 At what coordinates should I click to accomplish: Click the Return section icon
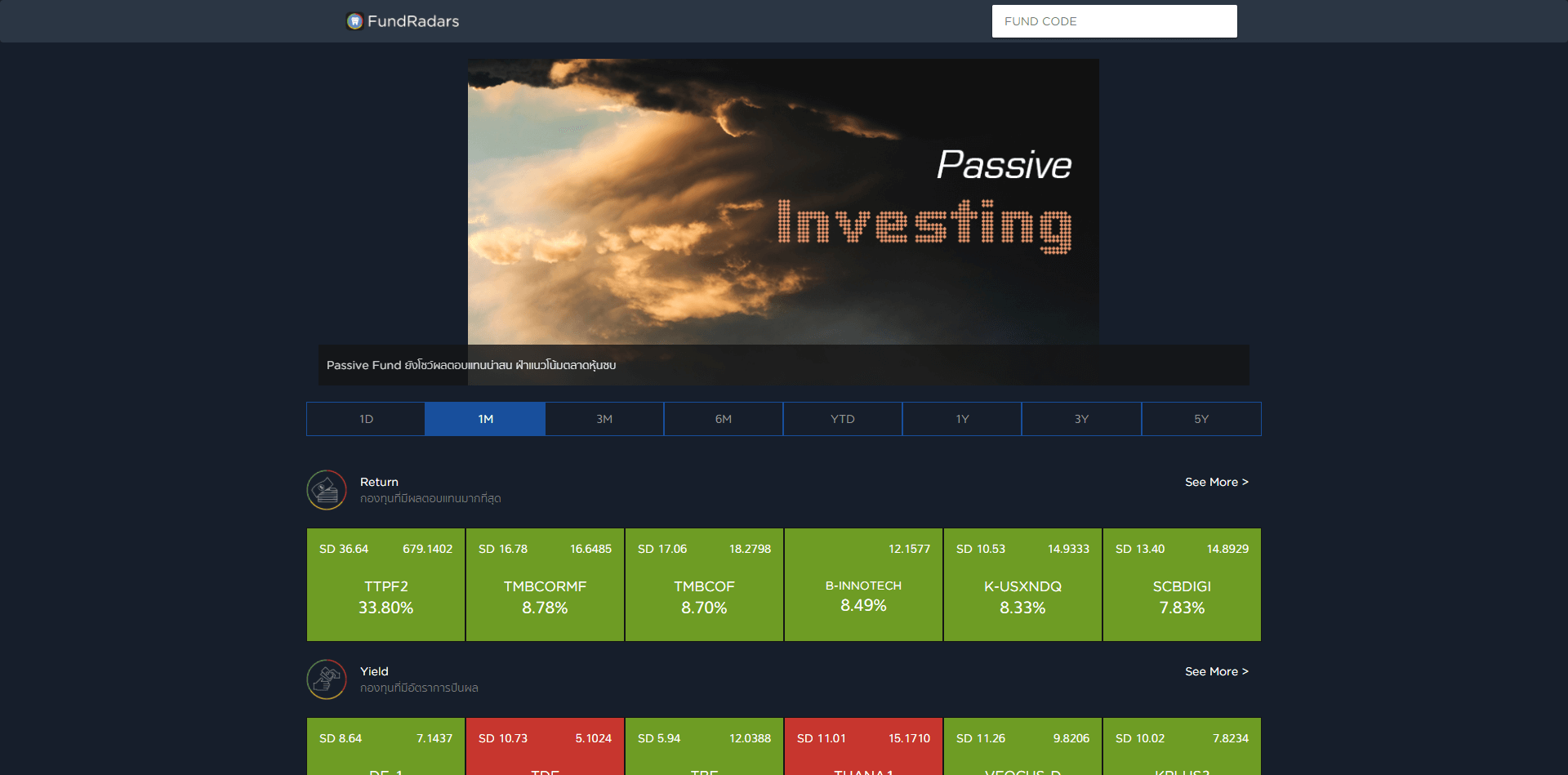tap(327, 490)
